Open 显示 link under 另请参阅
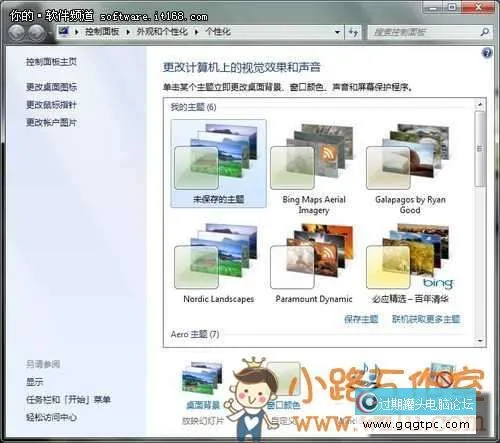 click(35, 382)
